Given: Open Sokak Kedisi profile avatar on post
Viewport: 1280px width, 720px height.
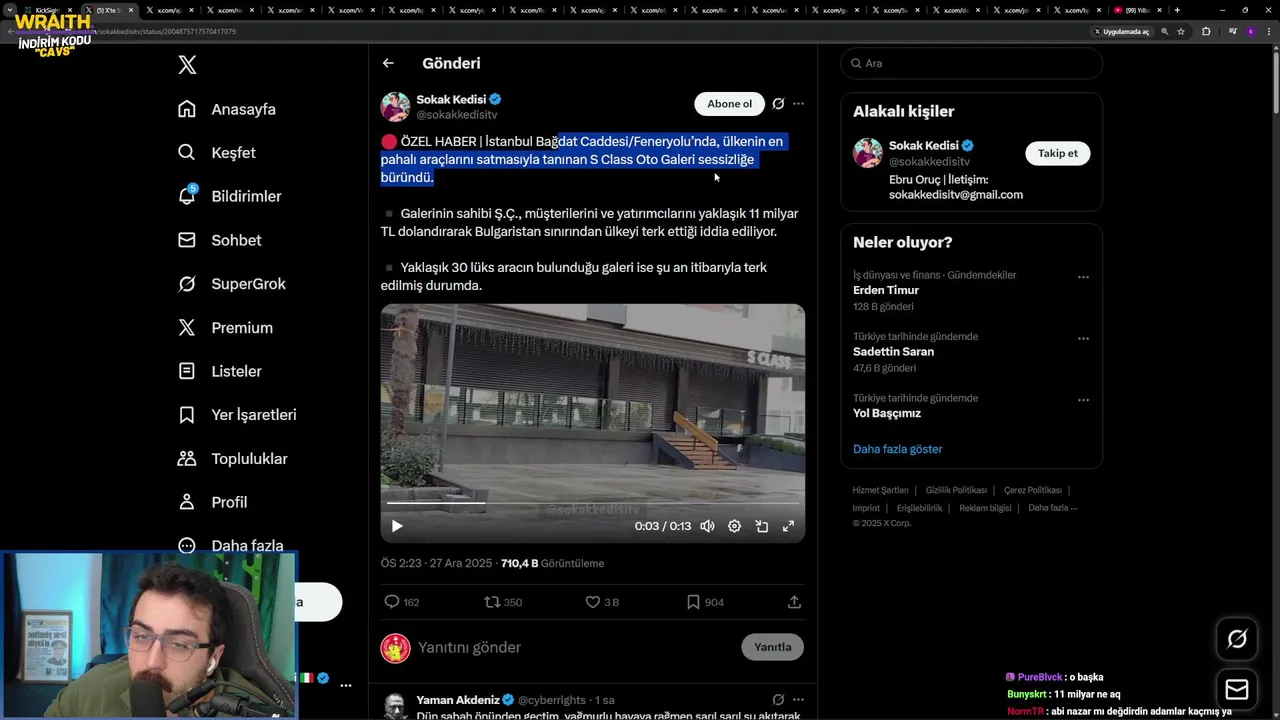Looking at the screenshot, I should [395, 107].
